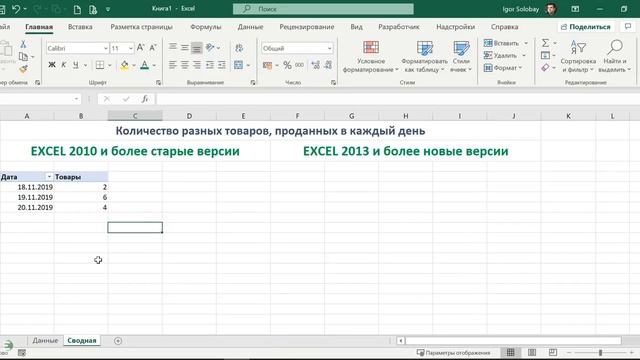This screenshot has width=640, height=360.
Task: Click the zoom slider handle
Action: click(x=600, y=352)
